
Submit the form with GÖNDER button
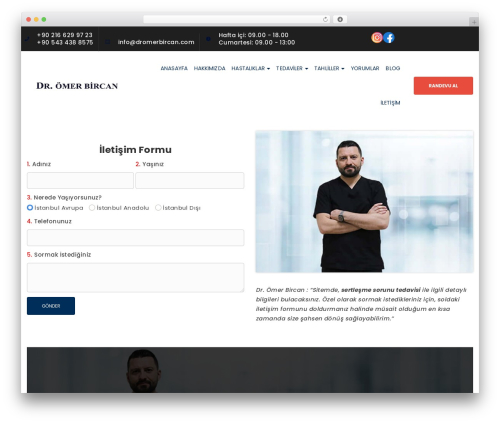click(x=51, y=306)
